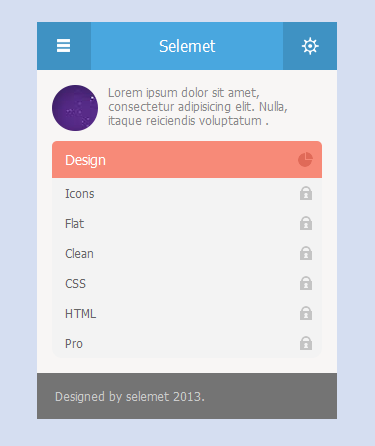Open the settings gear icon
Screen dimensions: 375x446
click(x=310, y=46)
